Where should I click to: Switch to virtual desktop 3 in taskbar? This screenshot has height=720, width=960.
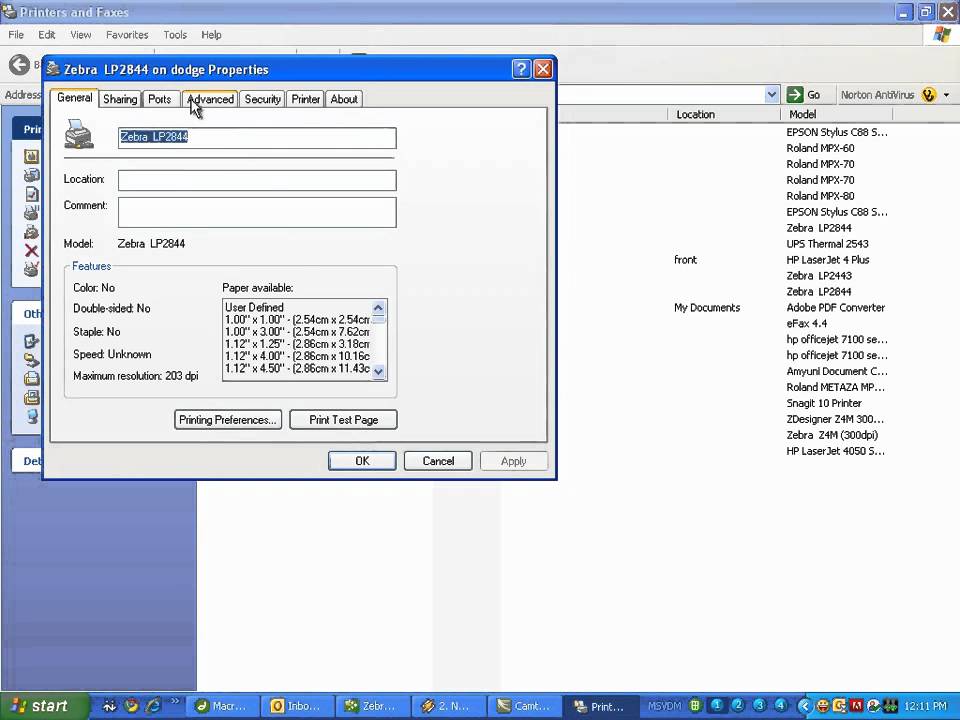coord(759,705)
